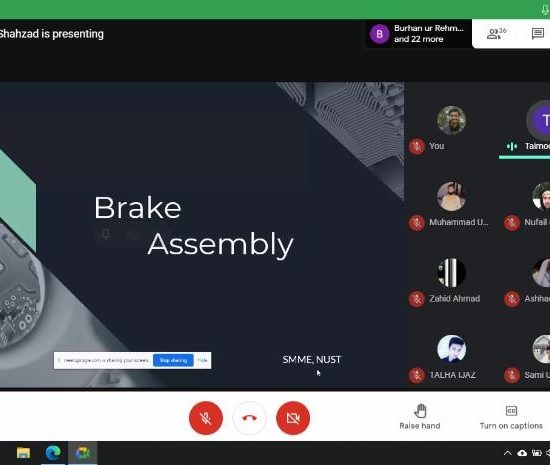Click the Muhammad U participant avatar

click(451, 196)
